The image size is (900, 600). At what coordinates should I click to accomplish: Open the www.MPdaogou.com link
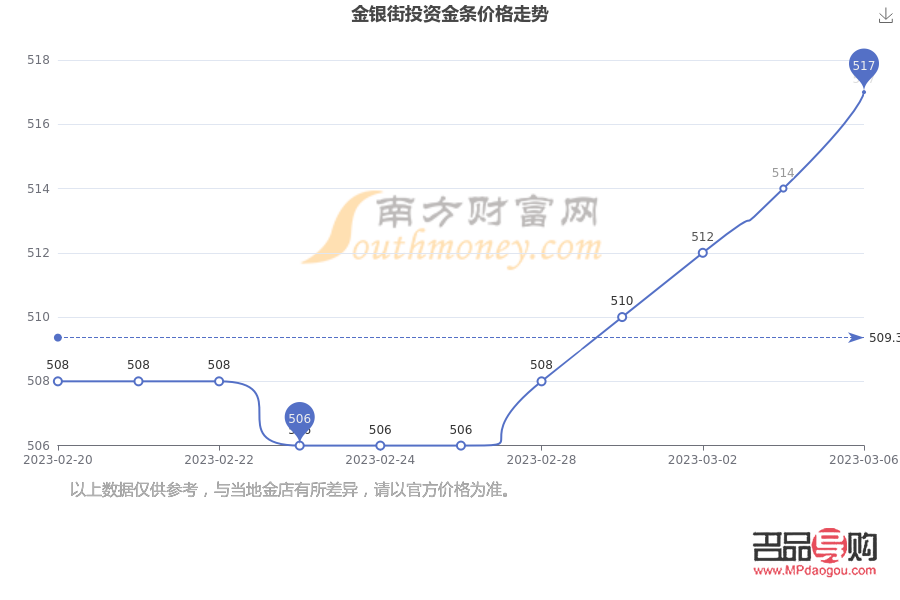coord(814,570)
